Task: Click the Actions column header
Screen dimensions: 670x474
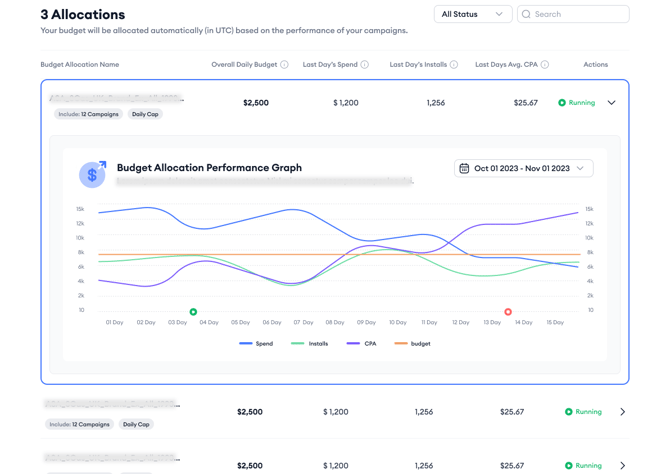Action: tap(595, 65)
